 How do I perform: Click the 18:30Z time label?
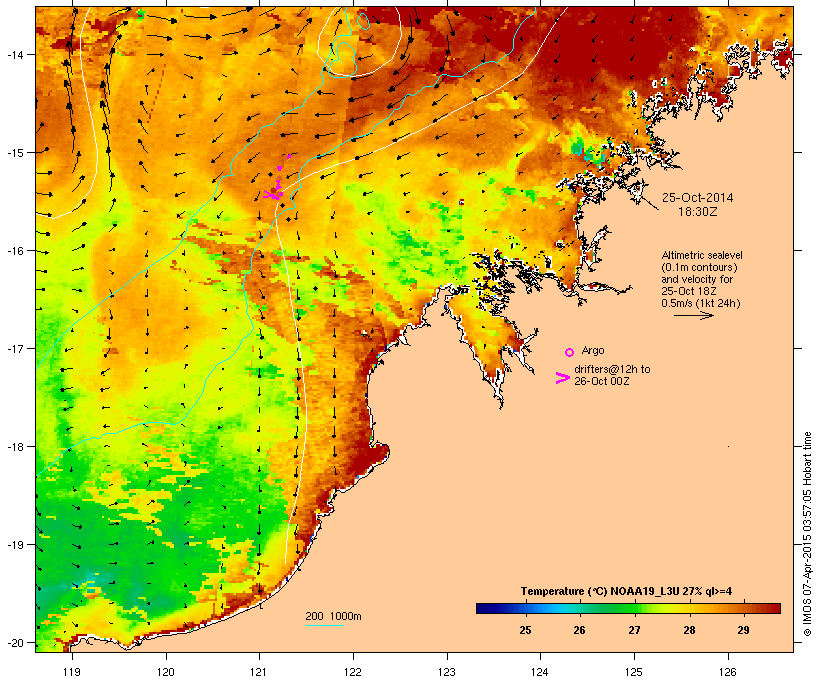pos(698,212)
